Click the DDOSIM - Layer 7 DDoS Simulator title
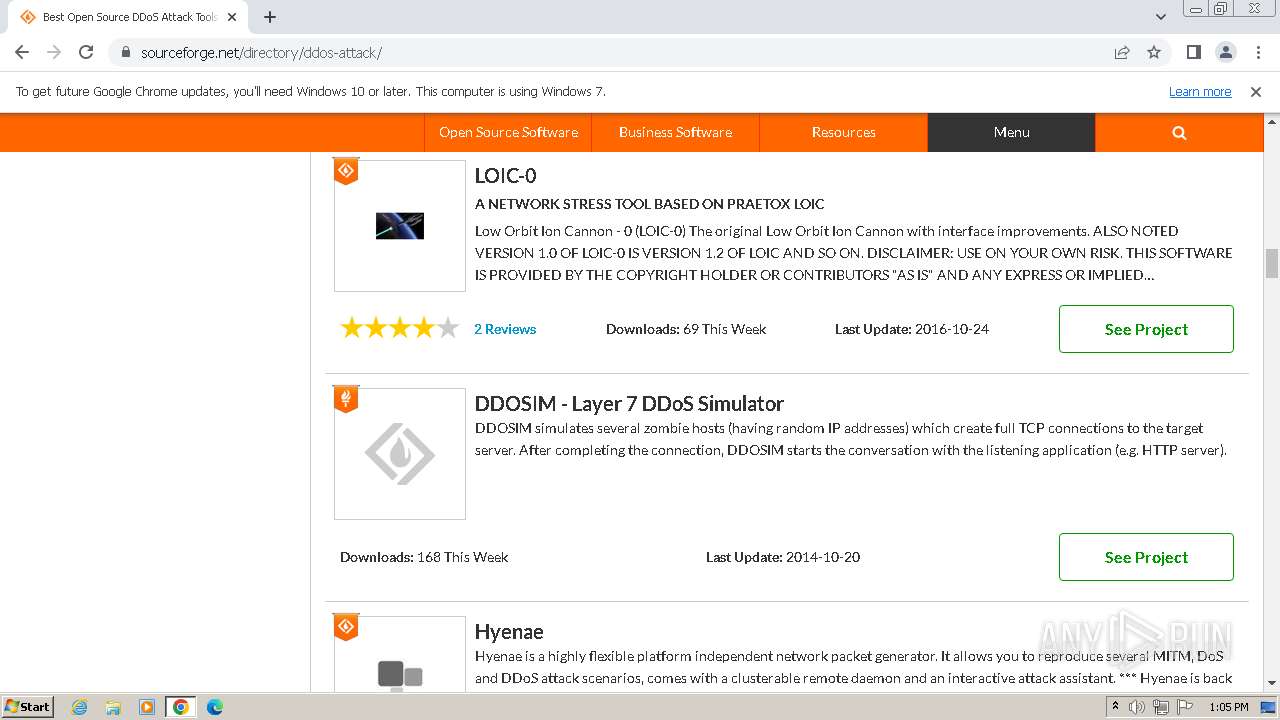Screen dimensions: 1280x720 pos(629,404)
